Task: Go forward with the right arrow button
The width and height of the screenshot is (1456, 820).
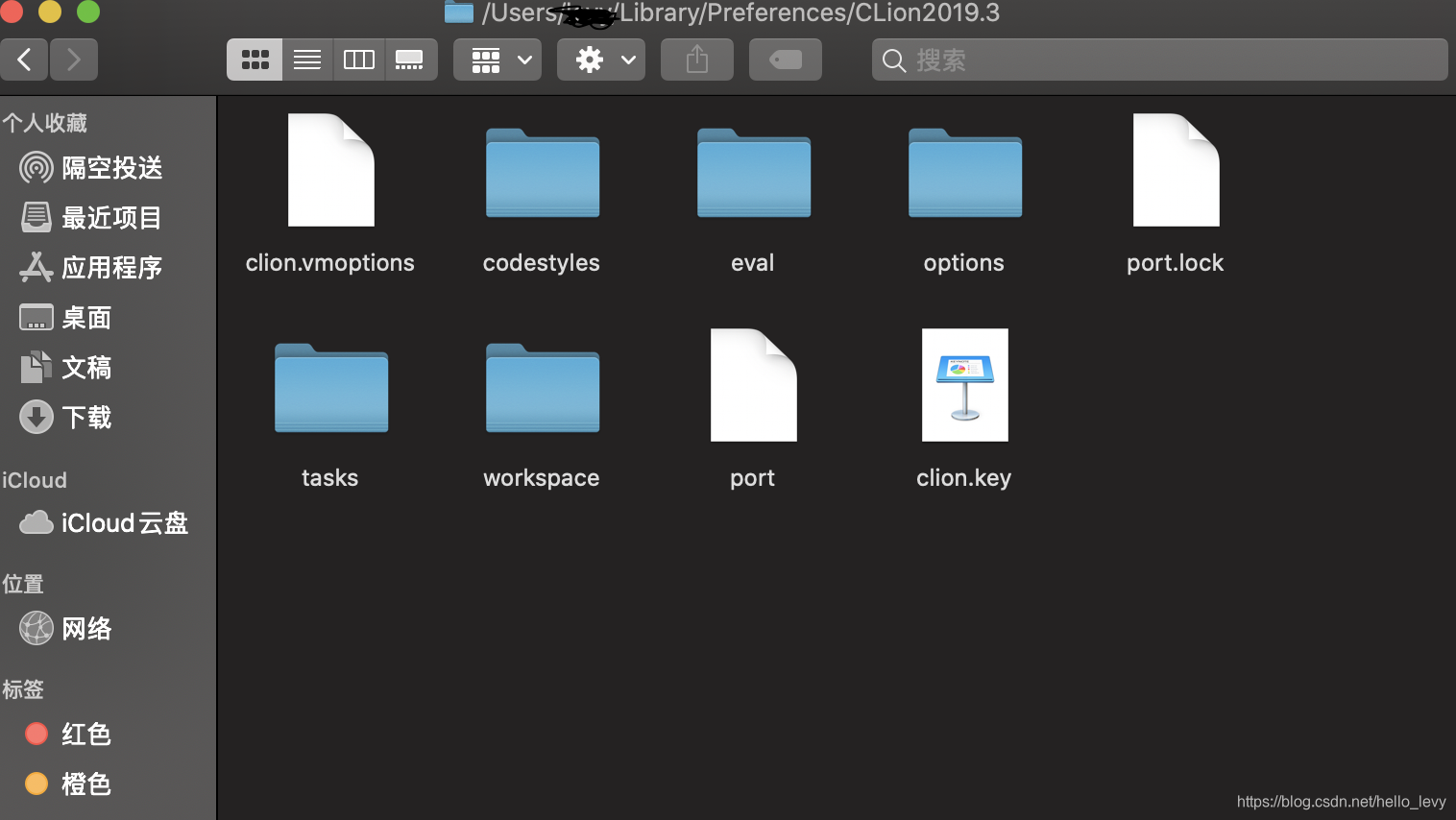Action: 74,60
